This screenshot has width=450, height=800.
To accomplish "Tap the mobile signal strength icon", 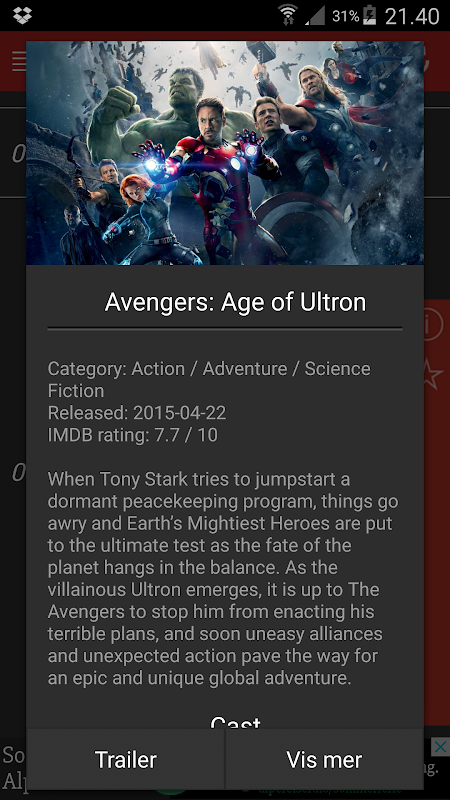I will pyautogui.click(x=315, y=16).
